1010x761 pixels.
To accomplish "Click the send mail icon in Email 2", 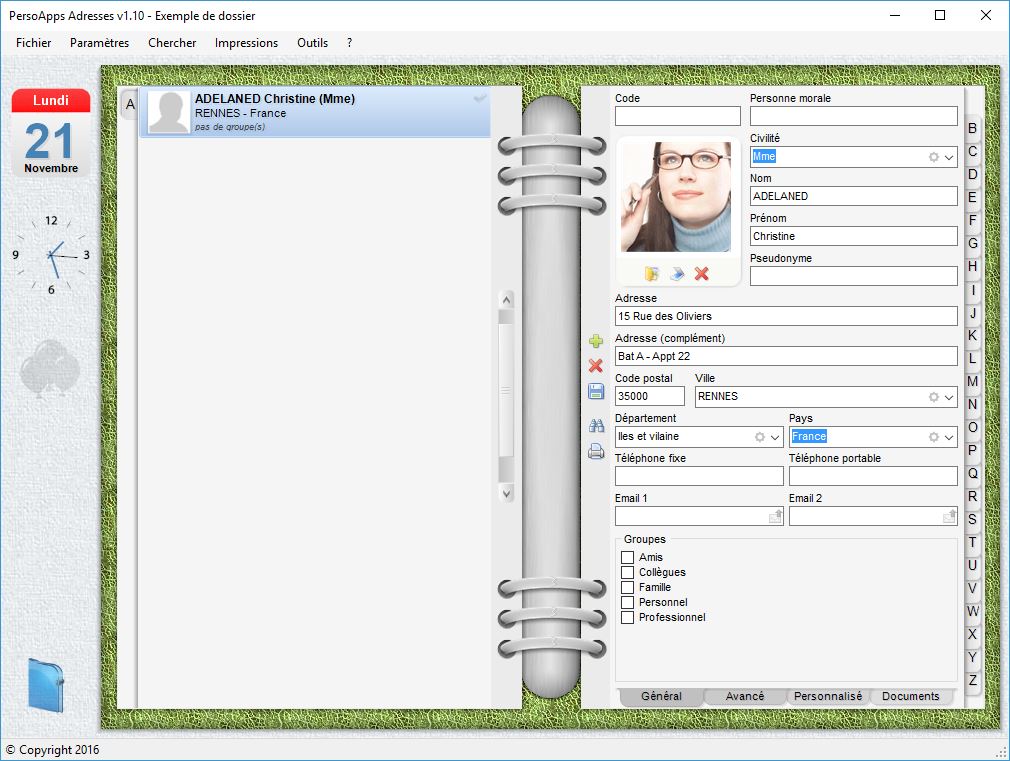I will pos(949,516).
